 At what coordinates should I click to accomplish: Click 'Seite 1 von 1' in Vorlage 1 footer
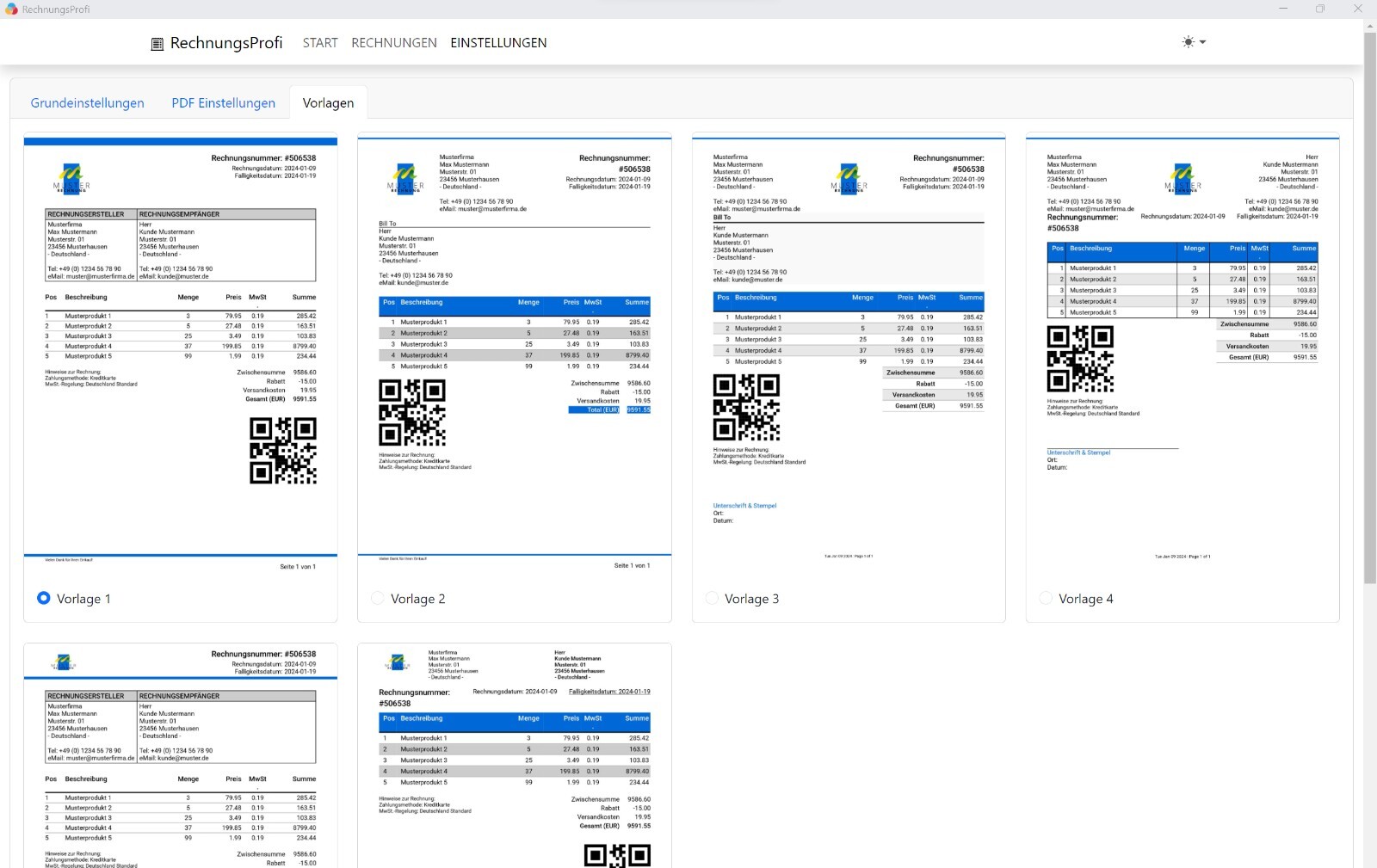298,567
